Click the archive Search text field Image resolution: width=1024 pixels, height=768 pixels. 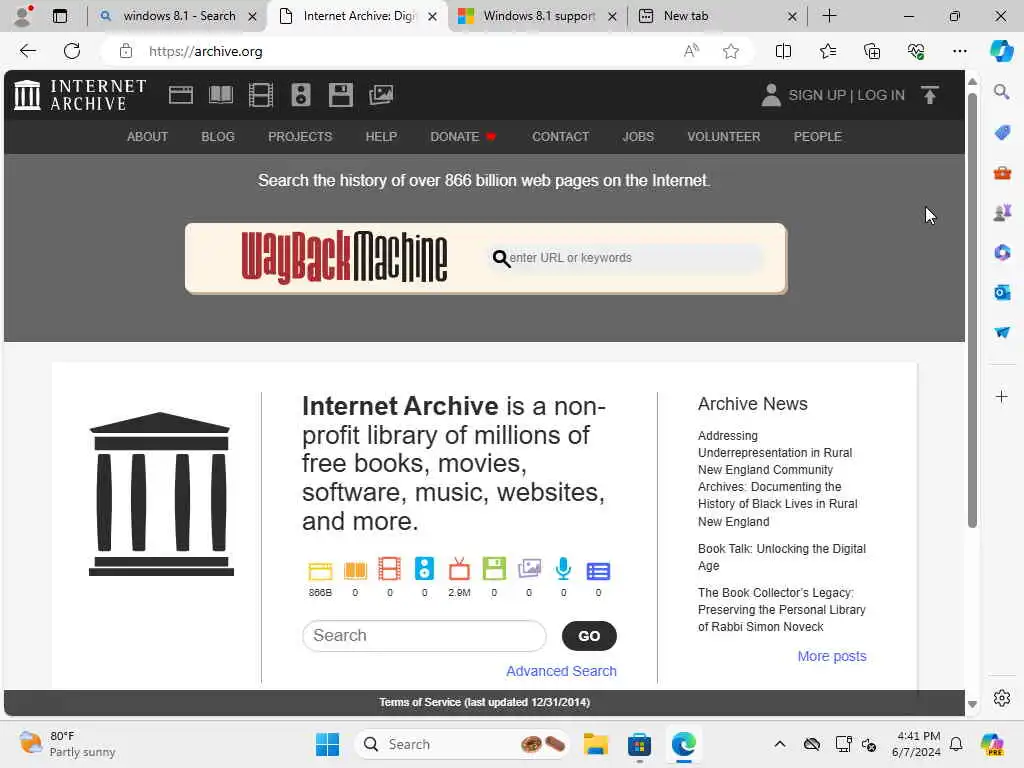424,636
